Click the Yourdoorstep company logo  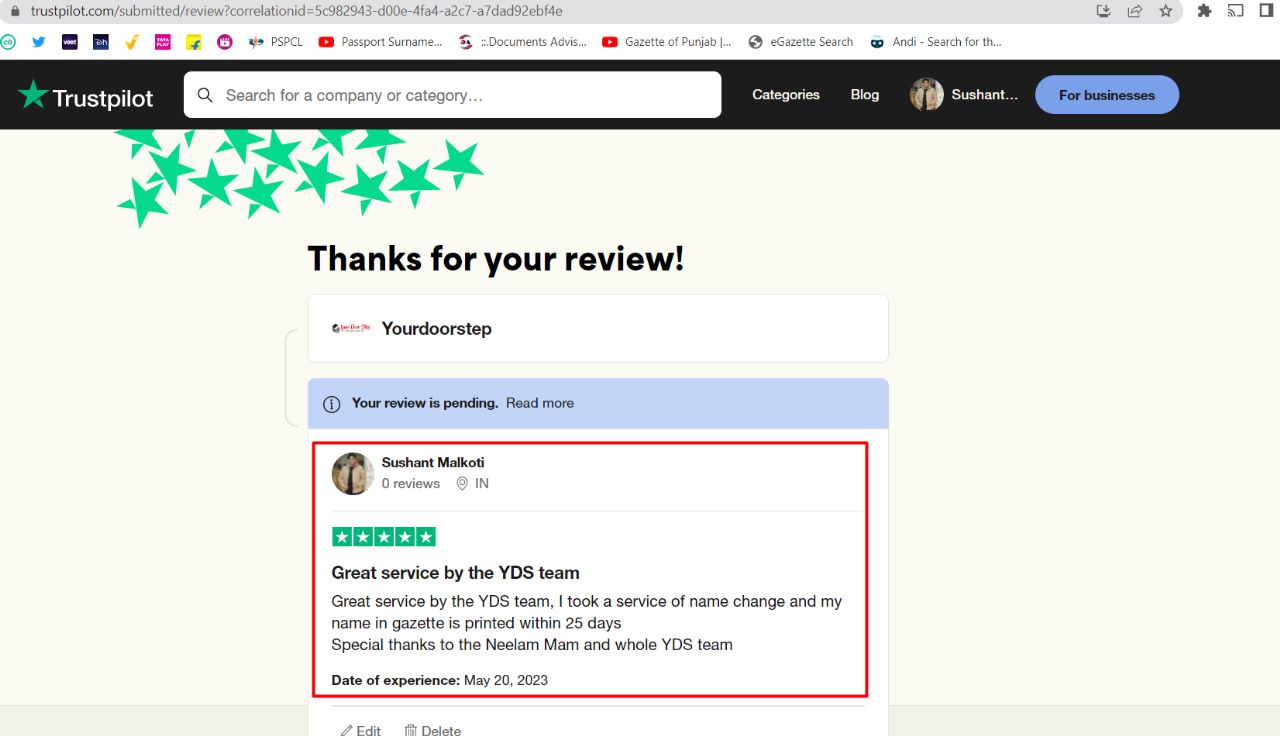[352, 328]
